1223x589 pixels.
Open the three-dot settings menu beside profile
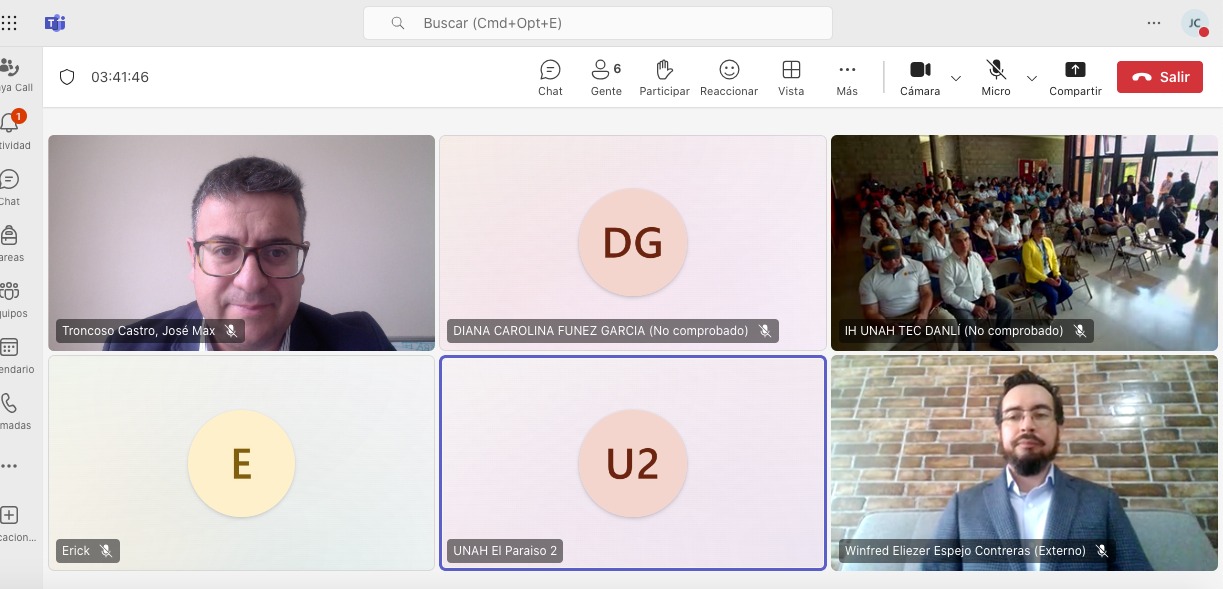point(1154,23)
